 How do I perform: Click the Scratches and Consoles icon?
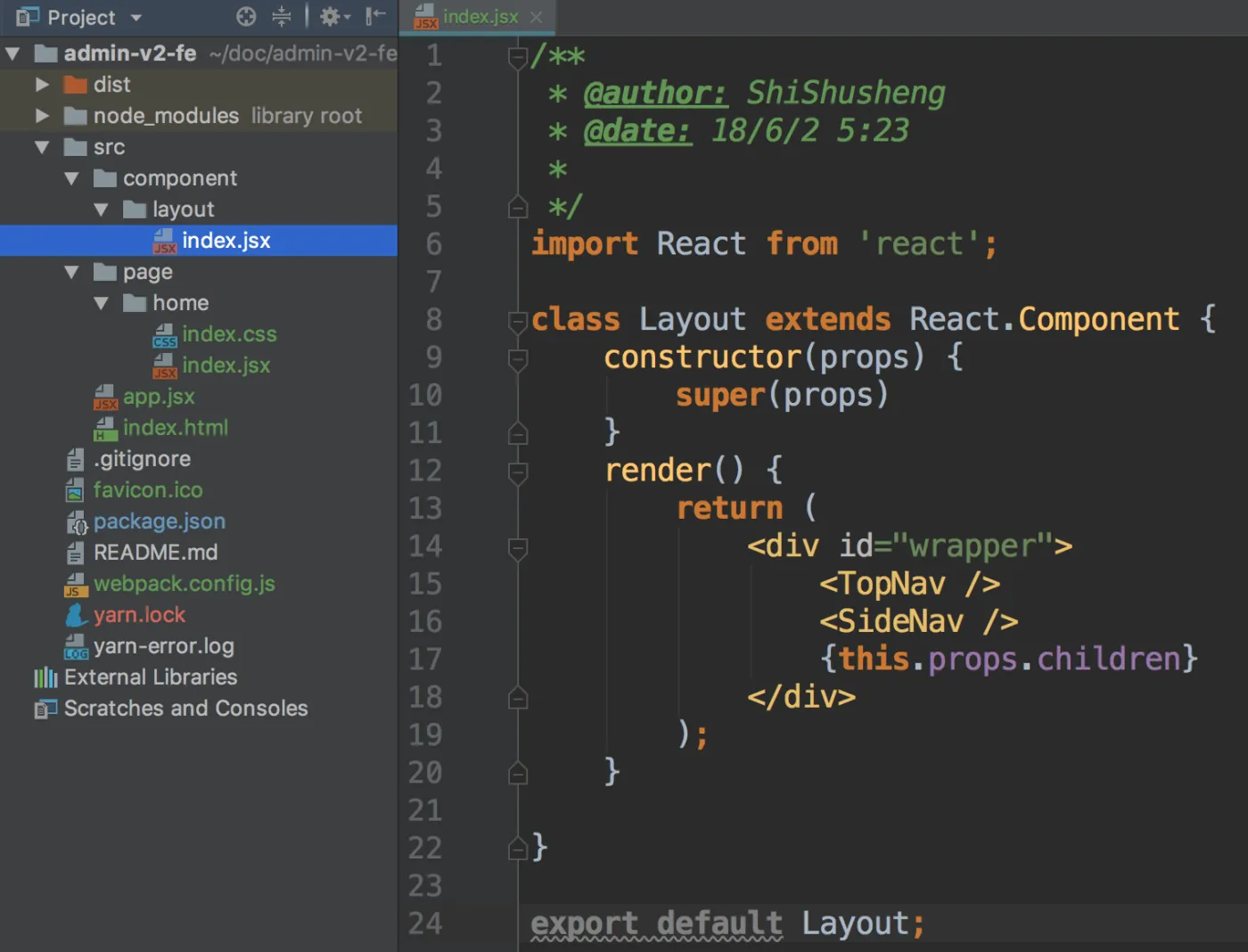click(x=45, y=710)
